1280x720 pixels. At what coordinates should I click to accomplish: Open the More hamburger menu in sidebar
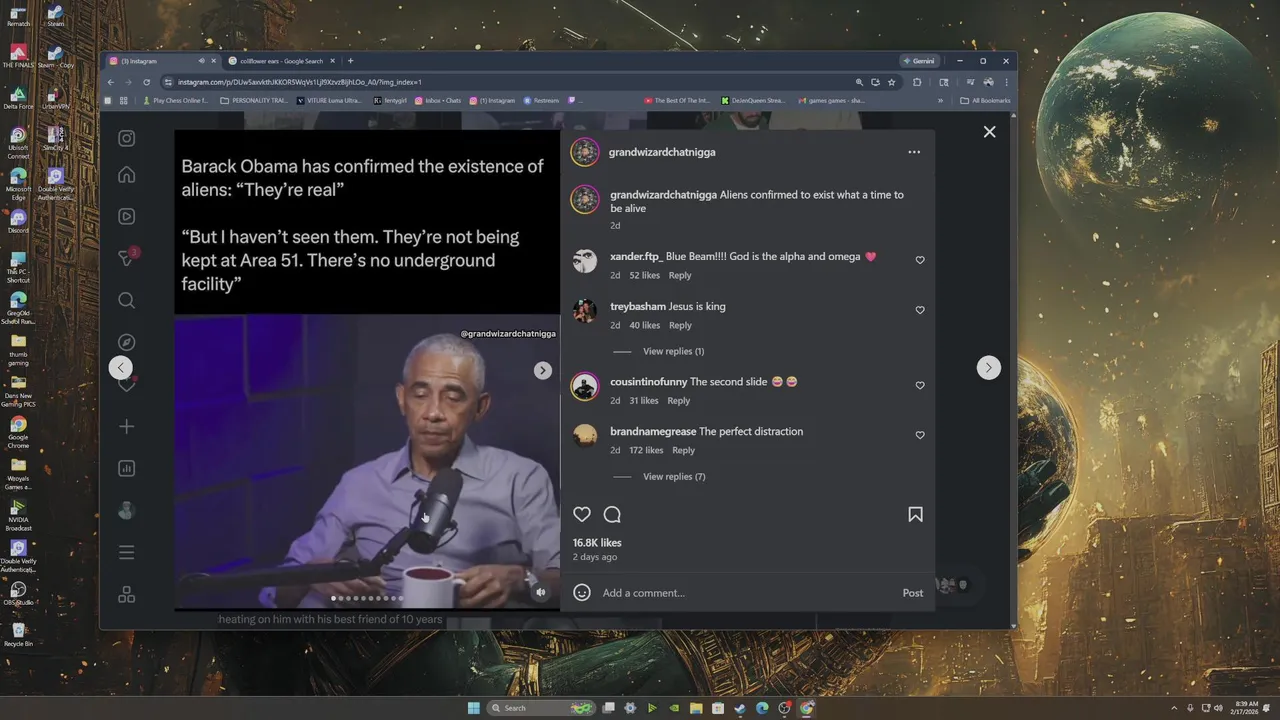pyautogui.click(x=127, y=552)
